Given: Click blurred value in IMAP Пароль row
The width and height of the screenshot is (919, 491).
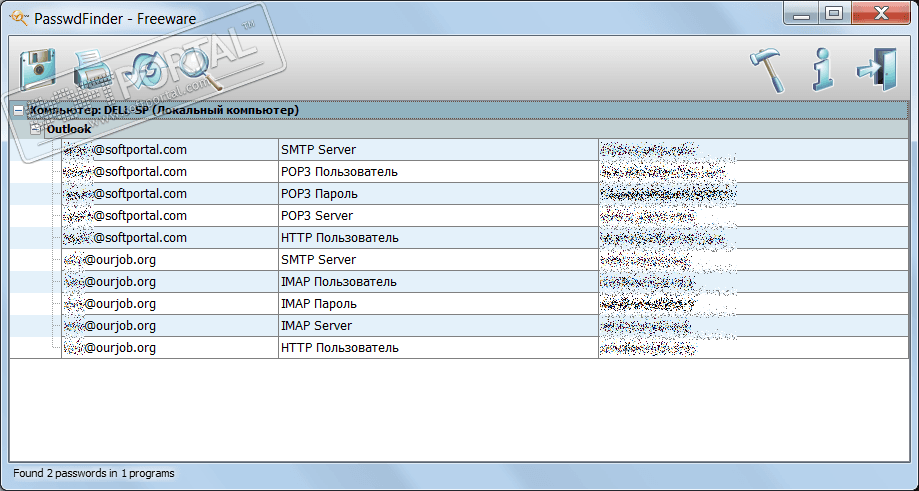Looking at the screenshot, I should [649, 304].
